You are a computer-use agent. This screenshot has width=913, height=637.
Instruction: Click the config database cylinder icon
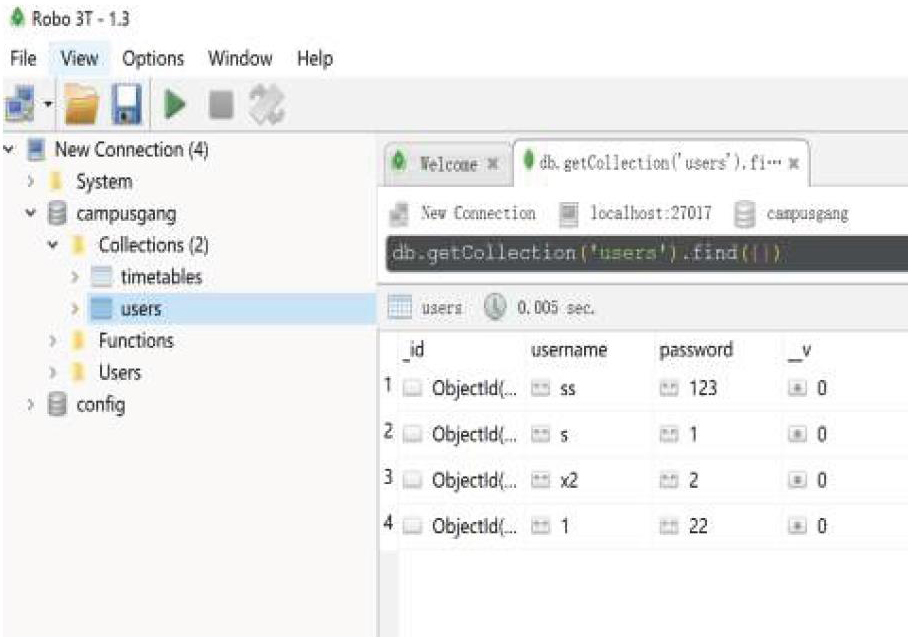57,404
